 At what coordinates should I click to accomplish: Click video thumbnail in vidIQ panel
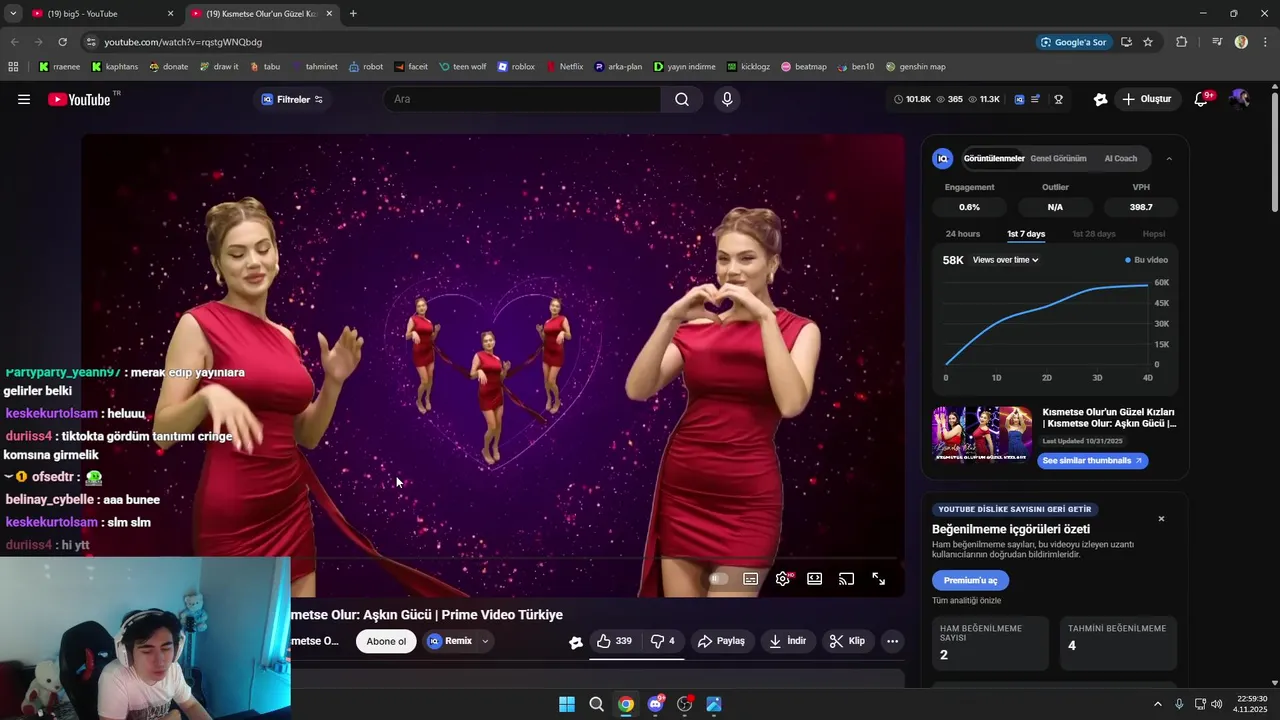pyautogui.click(x=982, y=433)
